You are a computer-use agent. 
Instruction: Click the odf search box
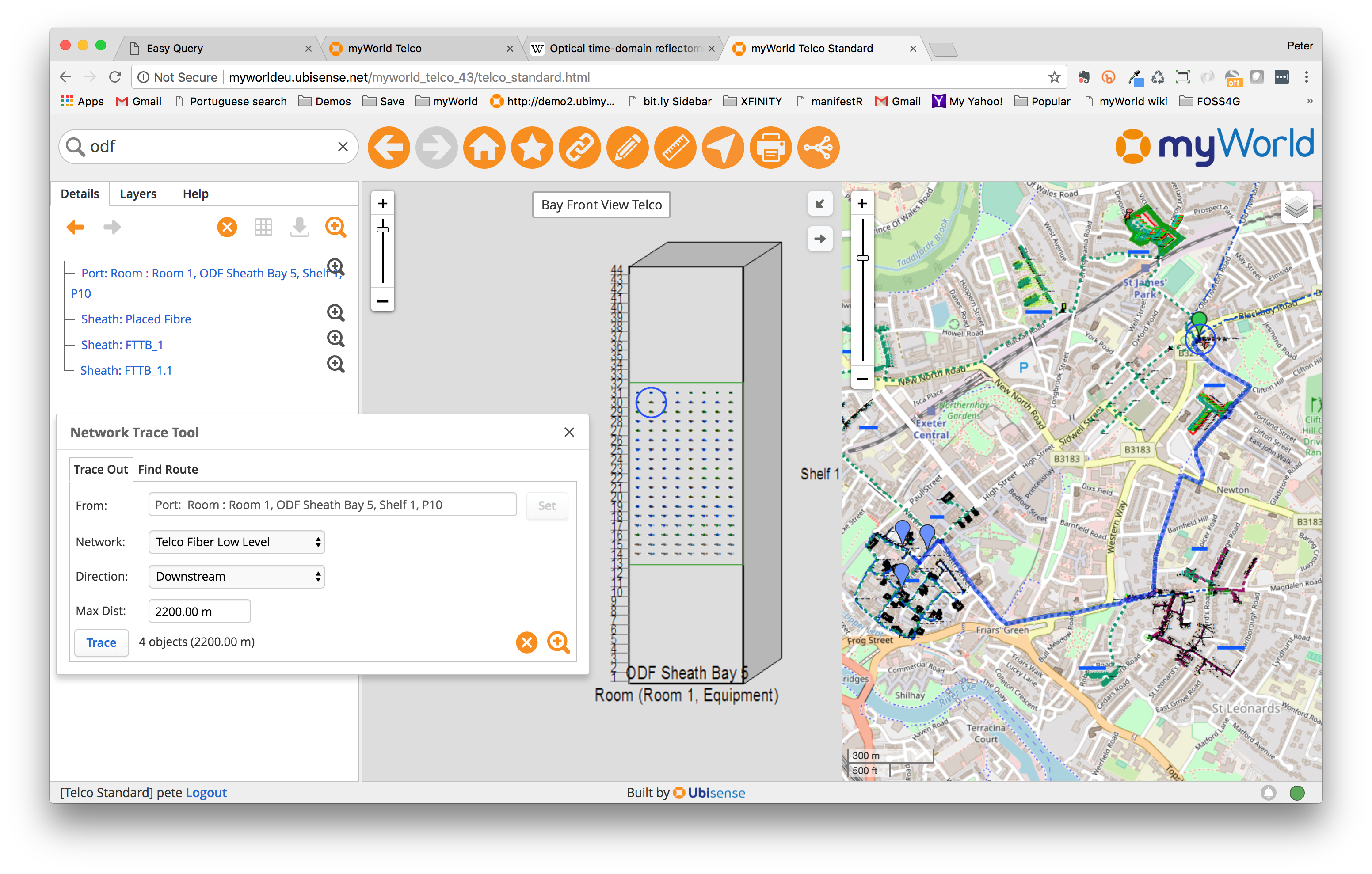click(x=208, y=147)
